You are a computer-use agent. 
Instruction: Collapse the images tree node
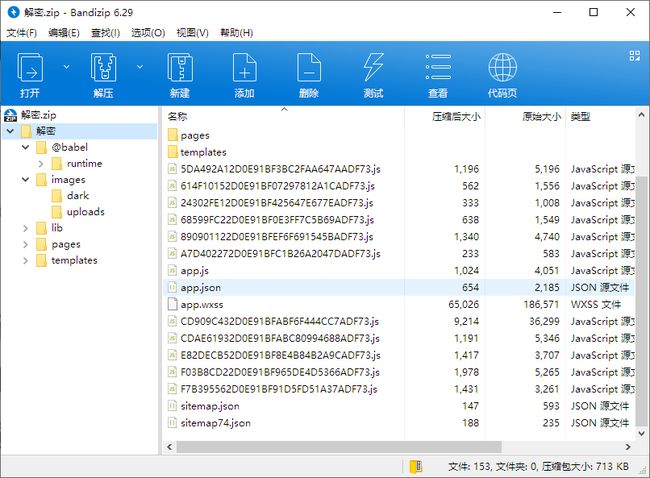(25, 180)
